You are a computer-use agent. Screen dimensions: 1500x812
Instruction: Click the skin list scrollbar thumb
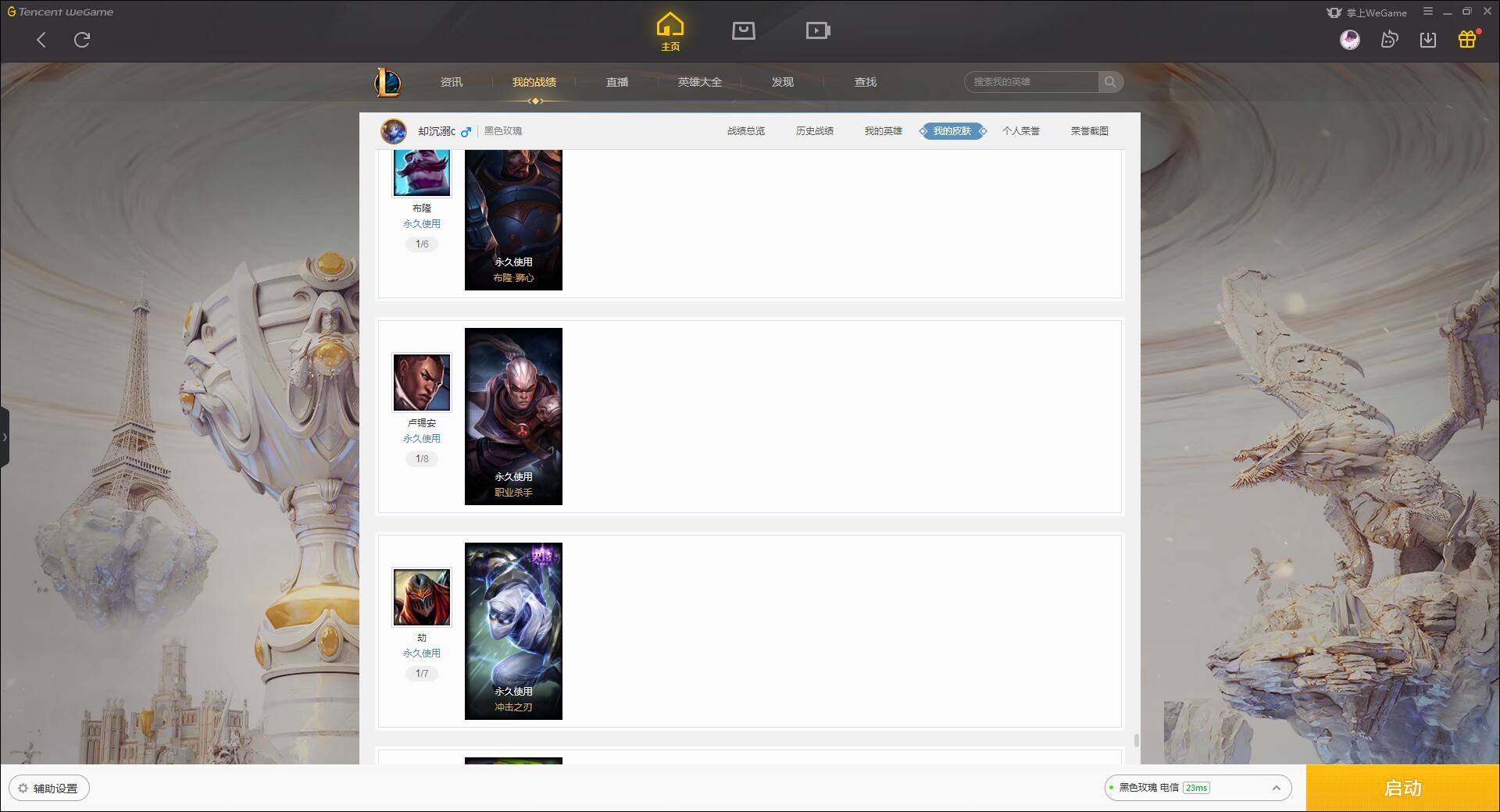(x=1136, y=740)
